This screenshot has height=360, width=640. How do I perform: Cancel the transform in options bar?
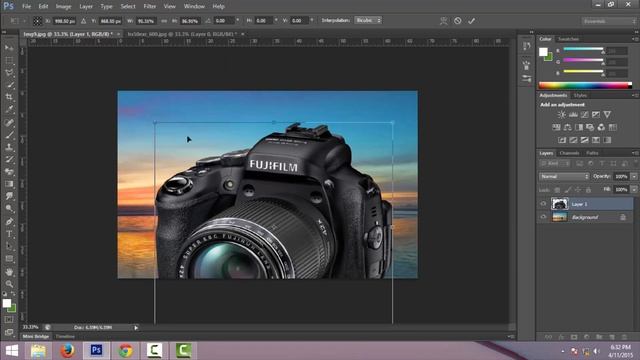458,21
